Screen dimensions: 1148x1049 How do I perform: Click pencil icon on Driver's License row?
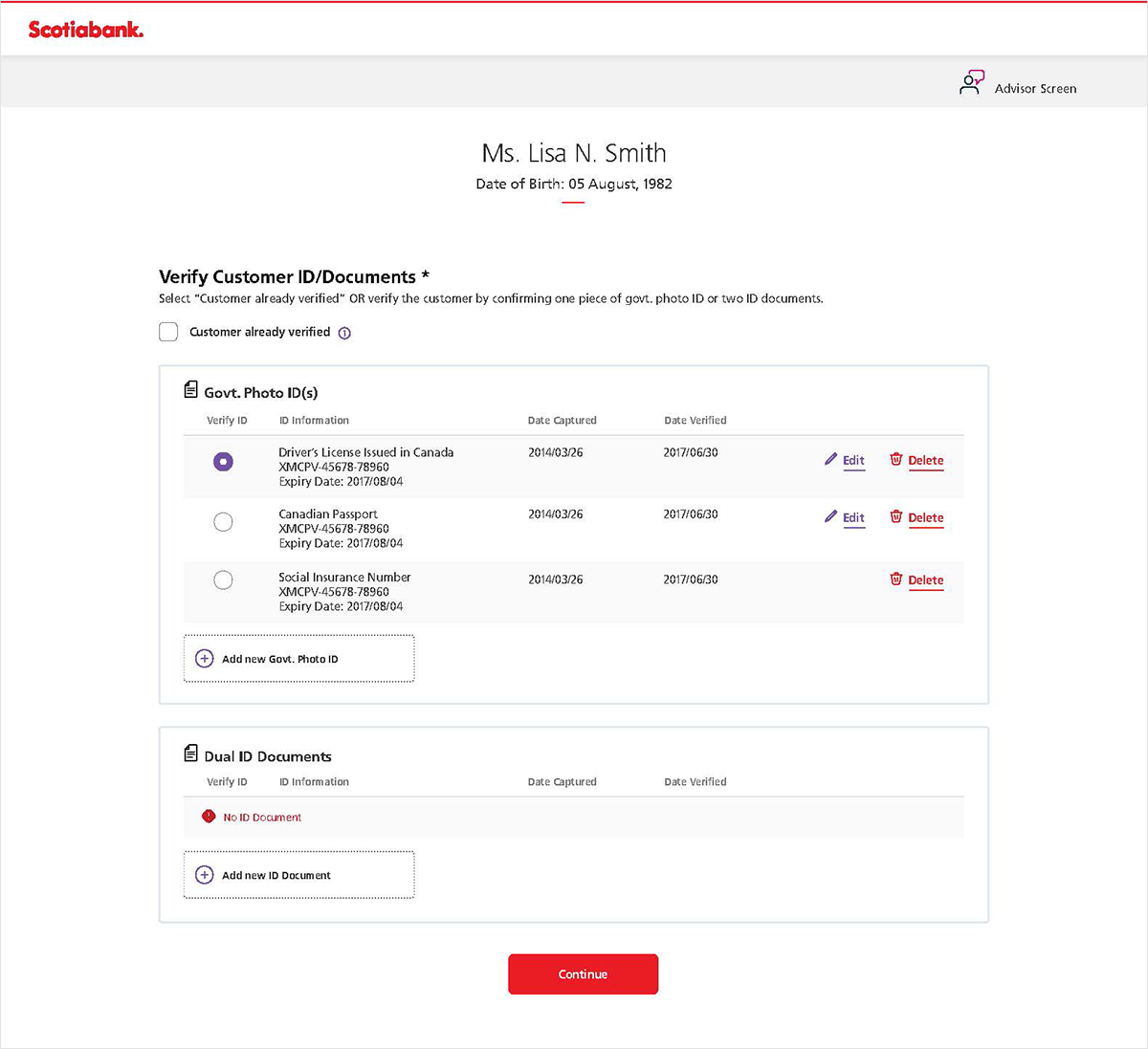[x=830, y=459]
